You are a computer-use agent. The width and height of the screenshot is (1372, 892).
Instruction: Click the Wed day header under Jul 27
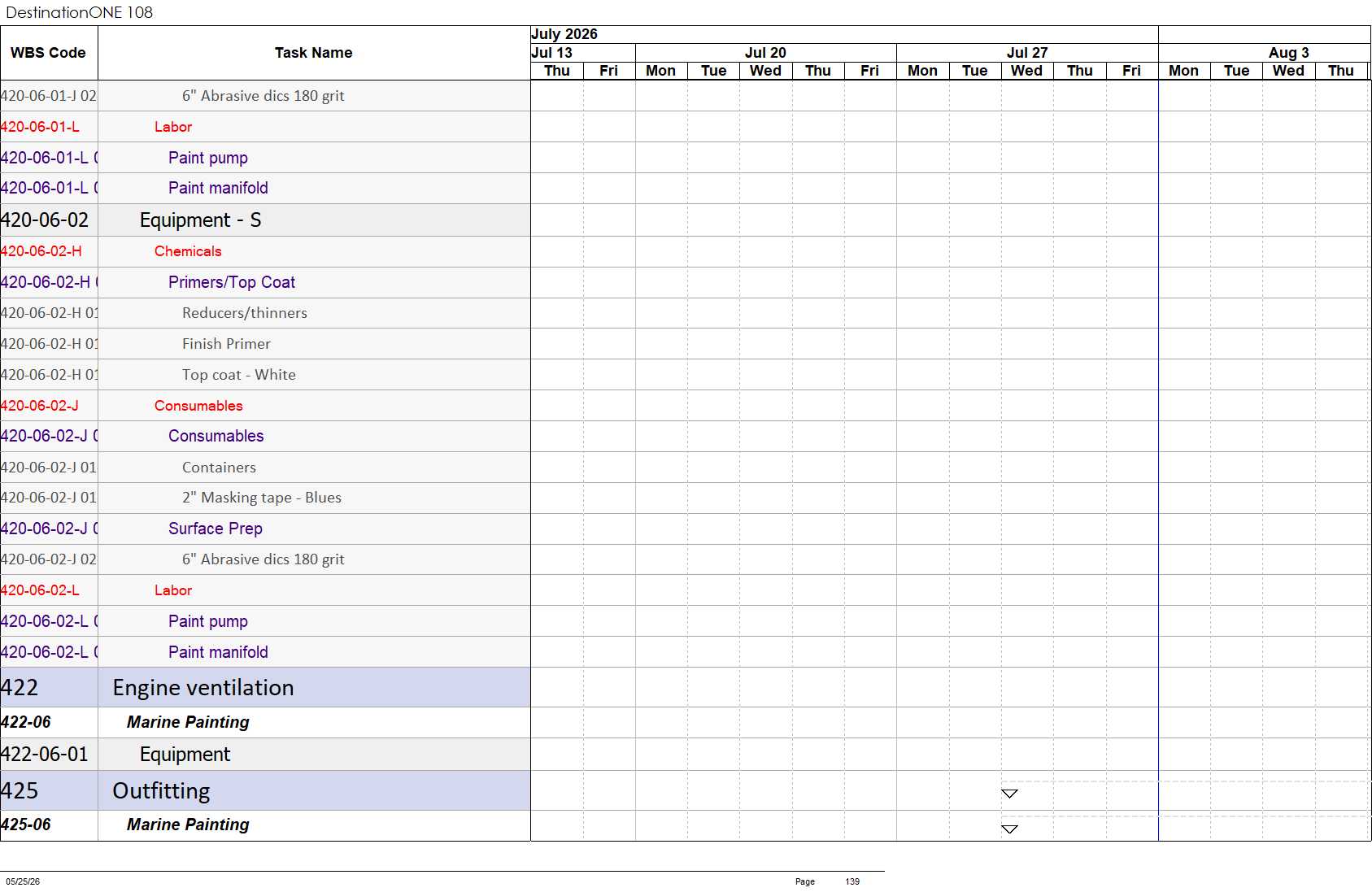1026,71
